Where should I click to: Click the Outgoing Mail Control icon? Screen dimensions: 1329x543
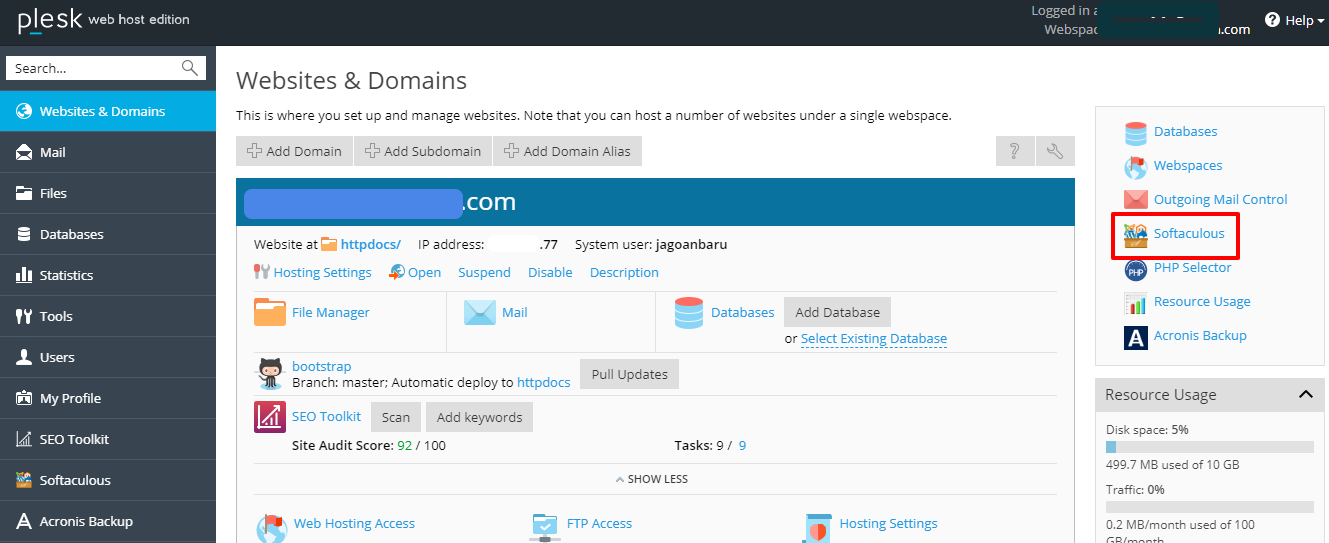1136,200
